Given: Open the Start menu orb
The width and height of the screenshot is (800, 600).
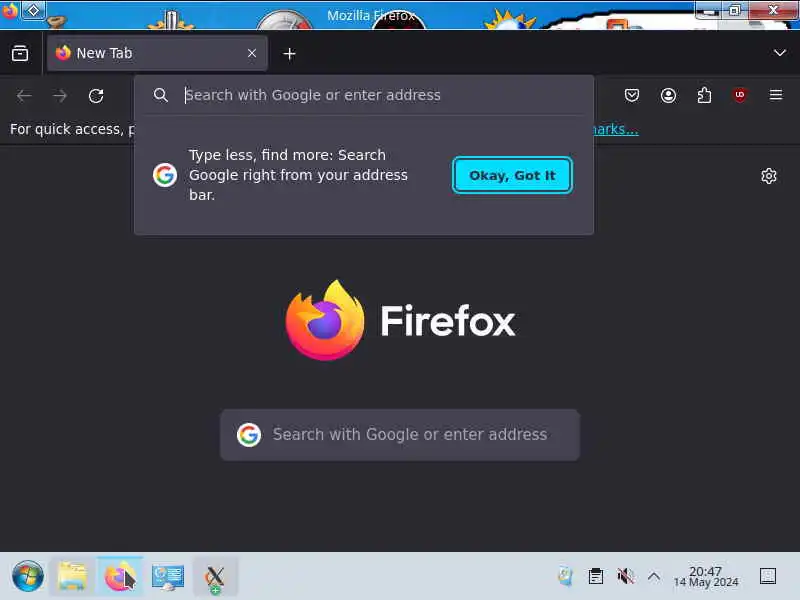Looking at the screenshot, I should point(28,577).
